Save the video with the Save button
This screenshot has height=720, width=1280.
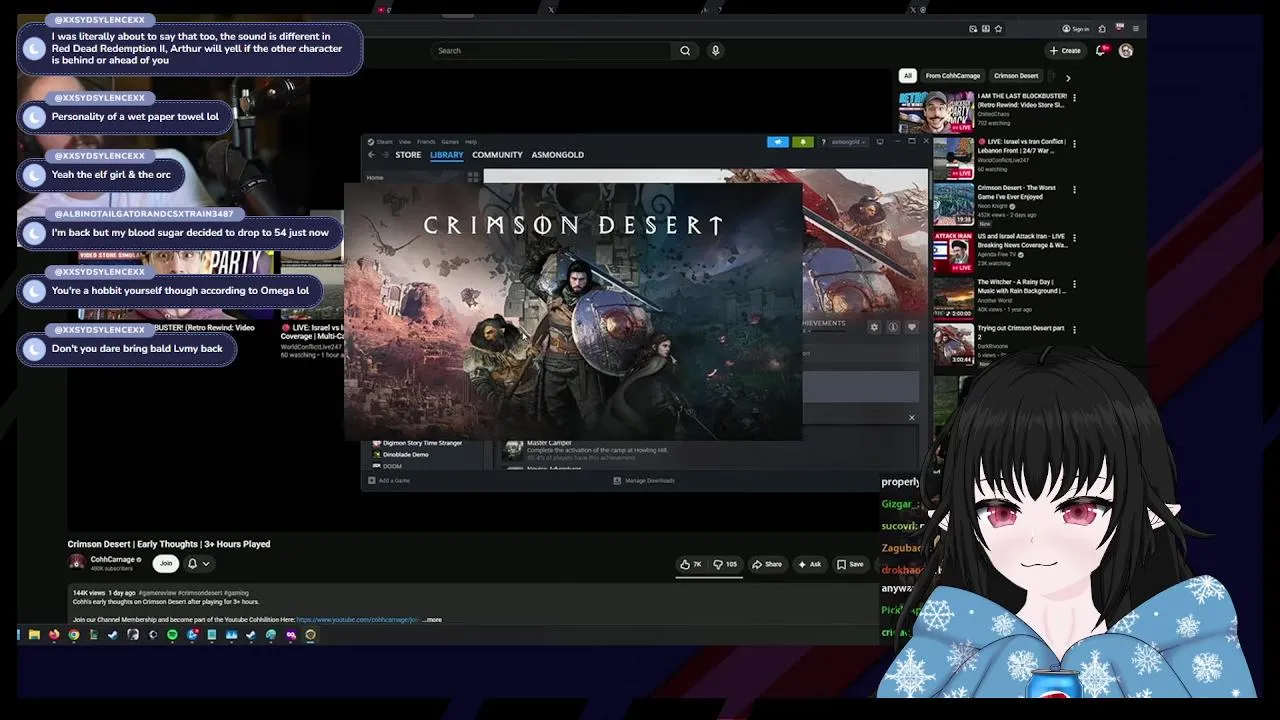[x=850, y=564]
